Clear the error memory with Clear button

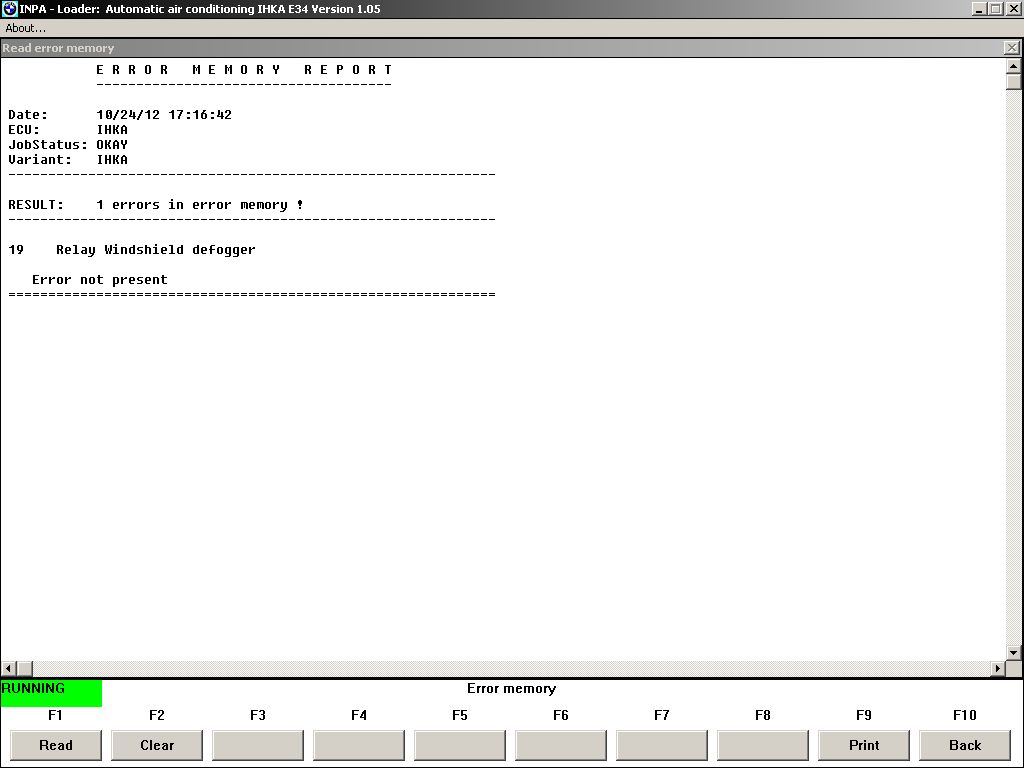point(157,745)
